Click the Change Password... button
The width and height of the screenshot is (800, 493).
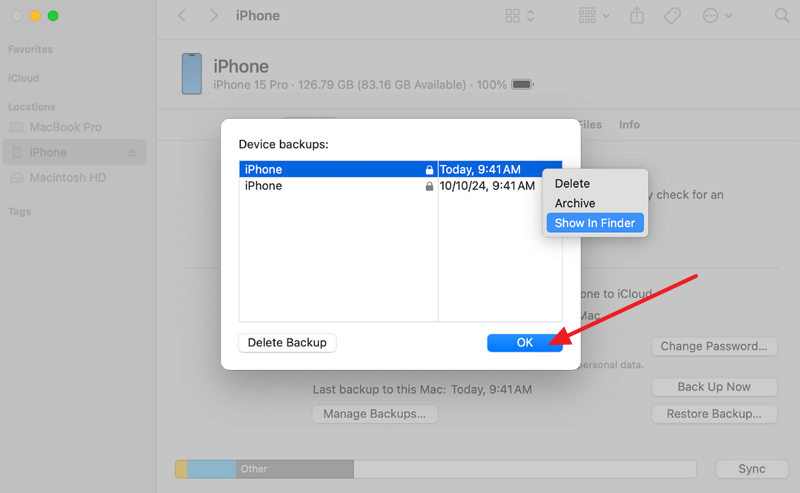tap(714, 346)
